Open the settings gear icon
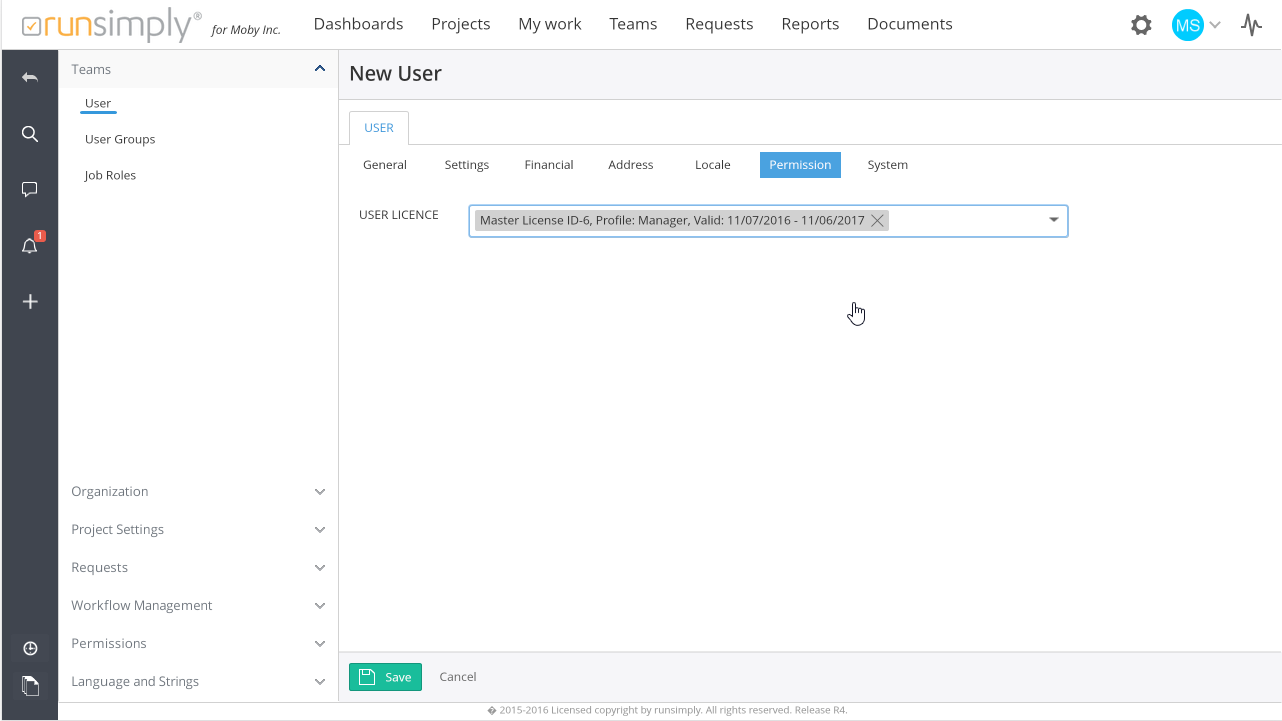1282x721 pixels. tap(1141, 25)
